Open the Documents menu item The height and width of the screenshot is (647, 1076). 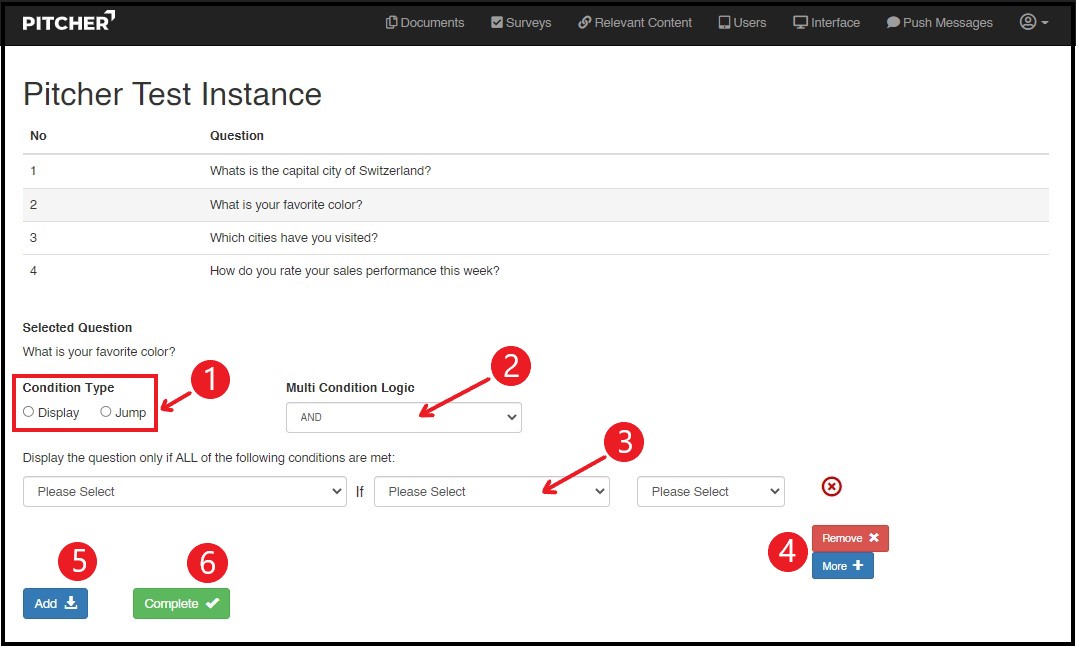pyautogui.click(x=425, y=22)
